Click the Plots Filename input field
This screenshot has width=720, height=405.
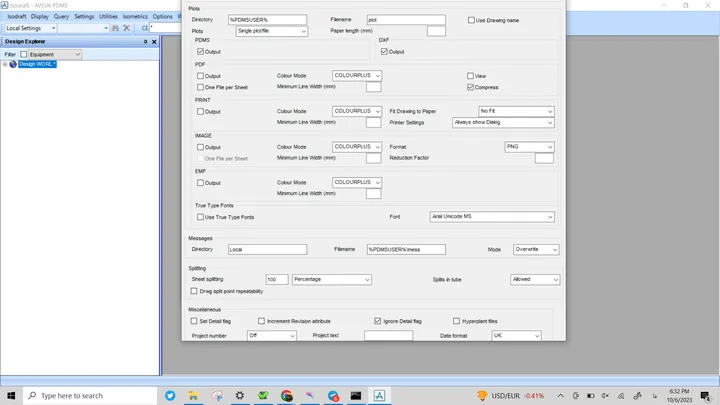(406, 20)
